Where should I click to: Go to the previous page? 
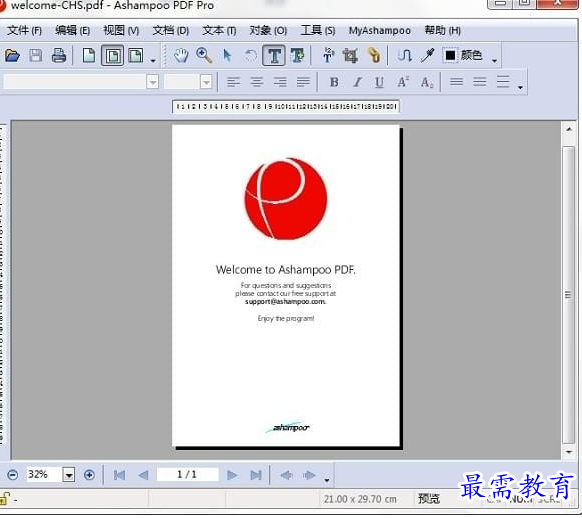(x=143, y=475)
